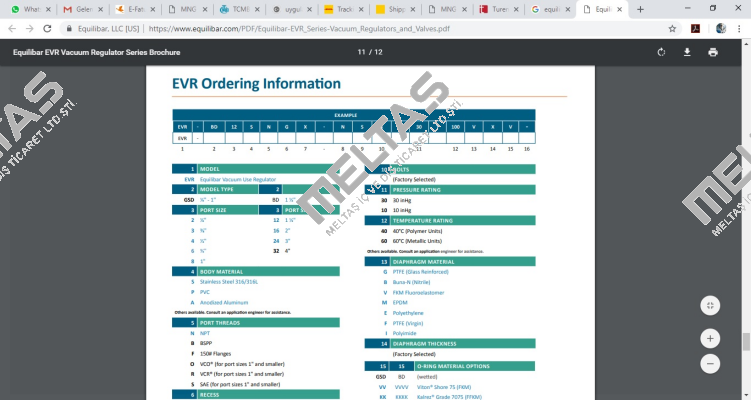The image size is (751, 400).
Task: Click the 40°C (Polymer Units) entry
Action: click(417, 231)
